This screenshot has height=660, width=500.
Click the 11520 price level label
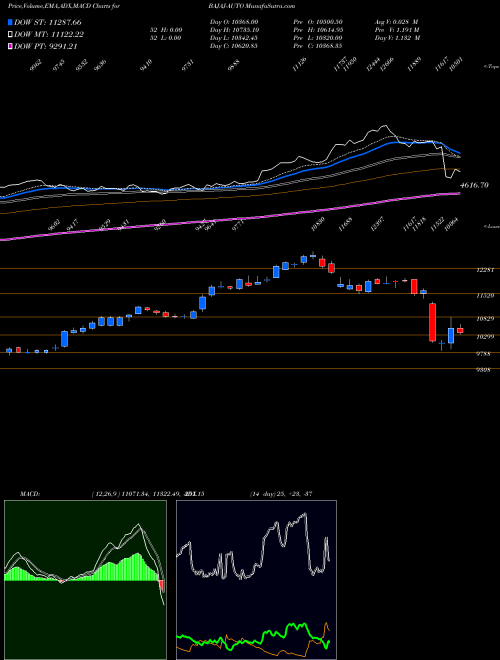(x=485, y=296)
